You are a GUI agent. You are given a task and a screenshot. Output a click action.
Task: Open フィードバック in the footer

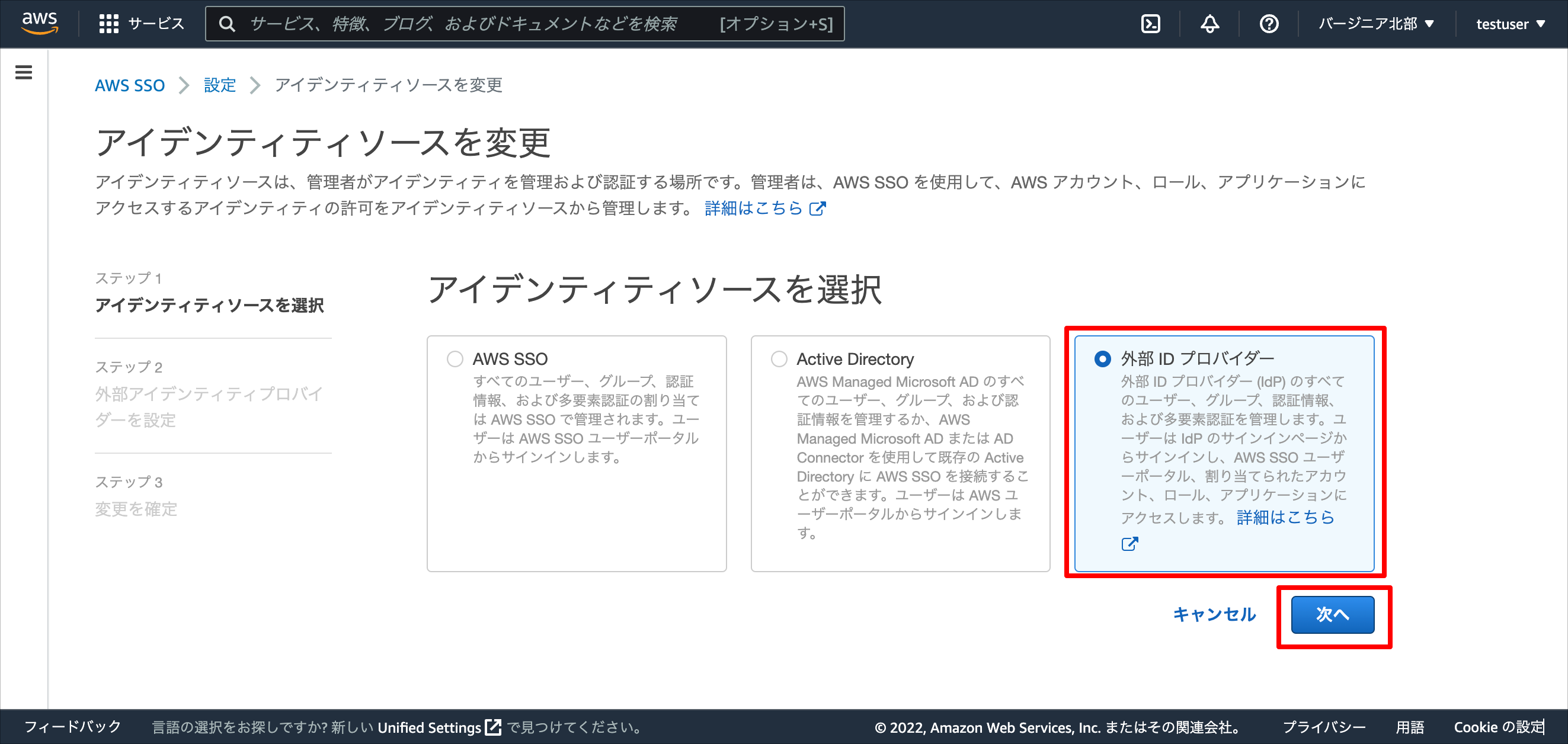[72, 727]
